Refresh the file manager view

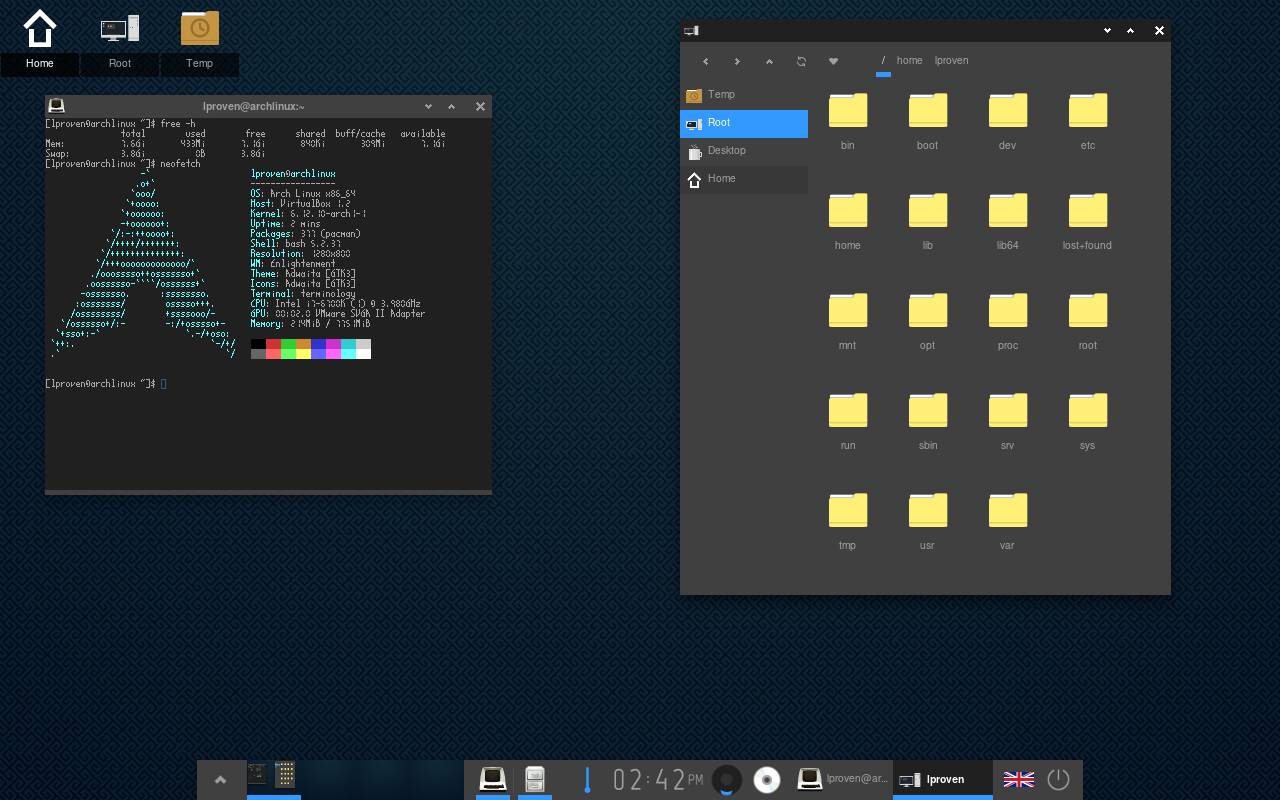click(801, 61)
